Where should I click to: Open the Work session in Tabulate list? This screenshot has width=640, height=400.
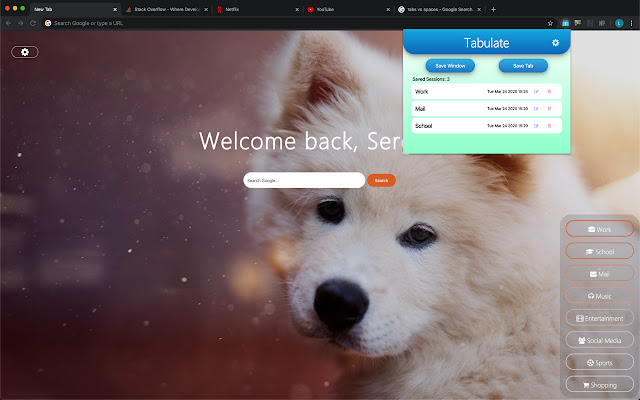(487, 91)
